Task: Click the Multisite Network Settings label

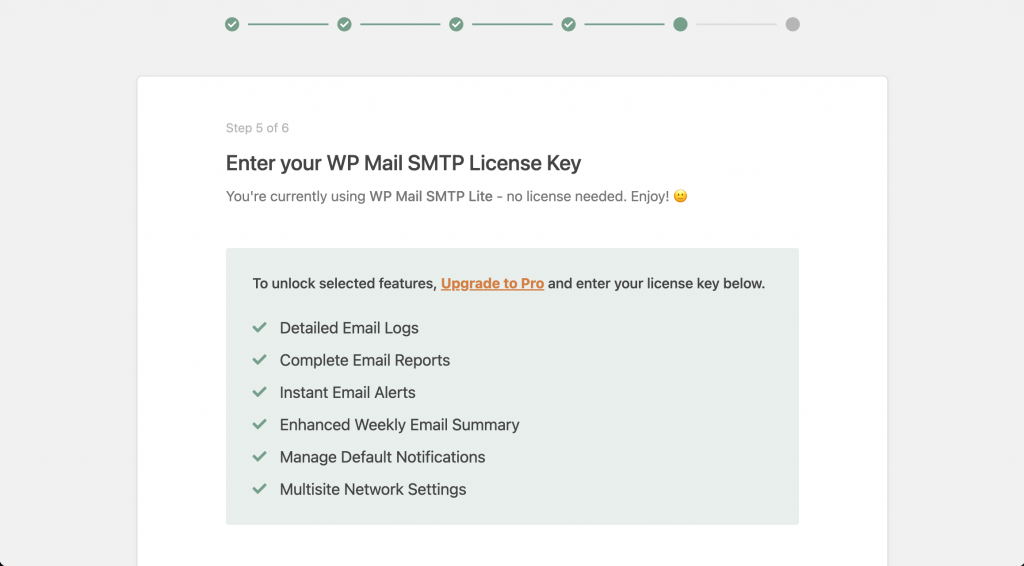Action: [373, 489]
